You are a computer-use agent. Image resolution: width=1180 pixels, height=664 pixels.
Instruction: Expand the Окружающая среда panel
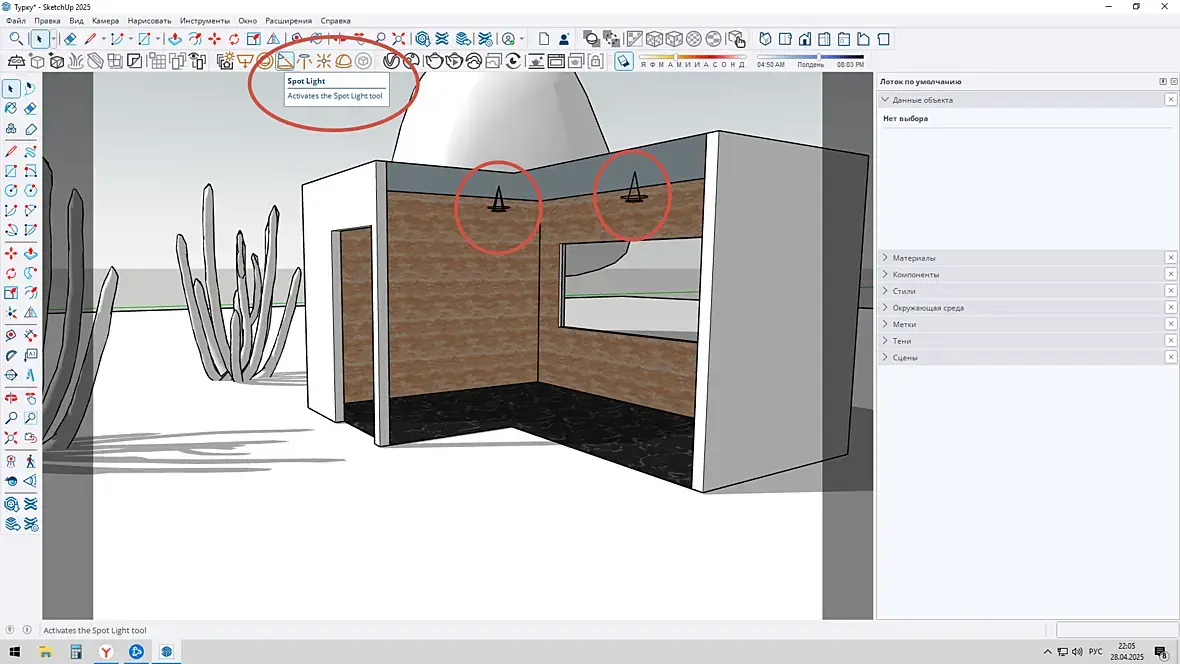(885, 307)
